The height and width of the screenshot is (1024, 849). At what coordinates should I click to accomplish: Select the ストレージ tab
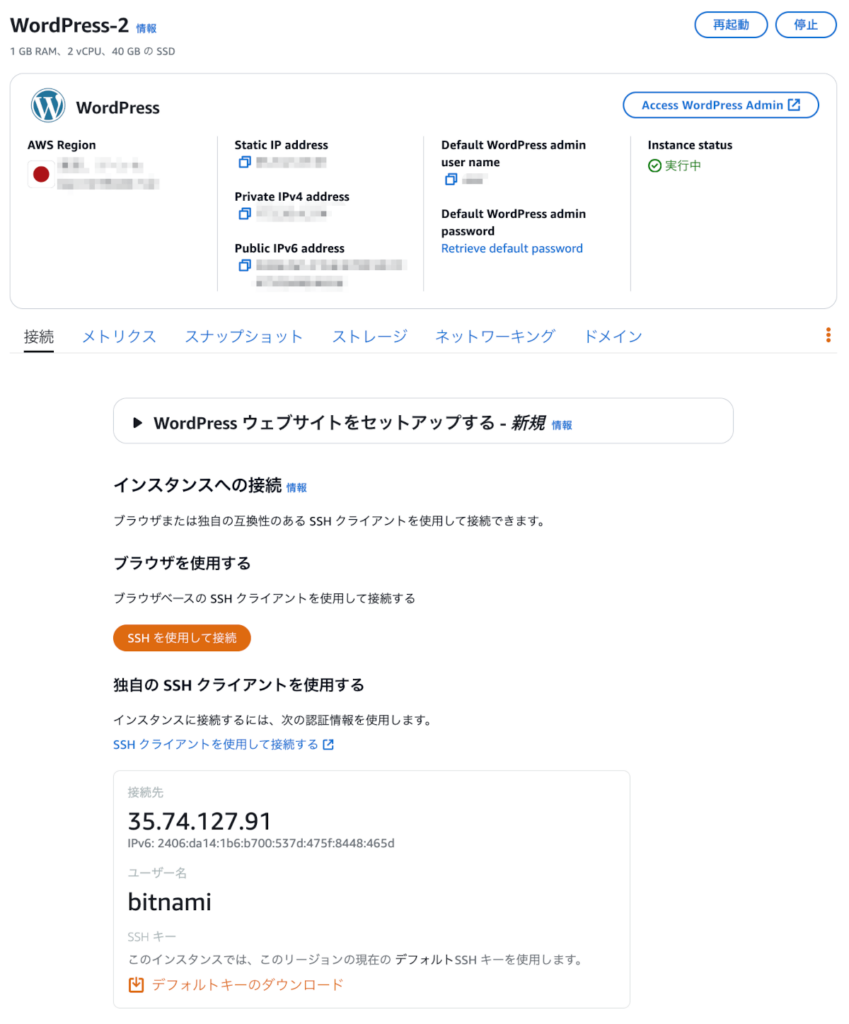point(370,336)
